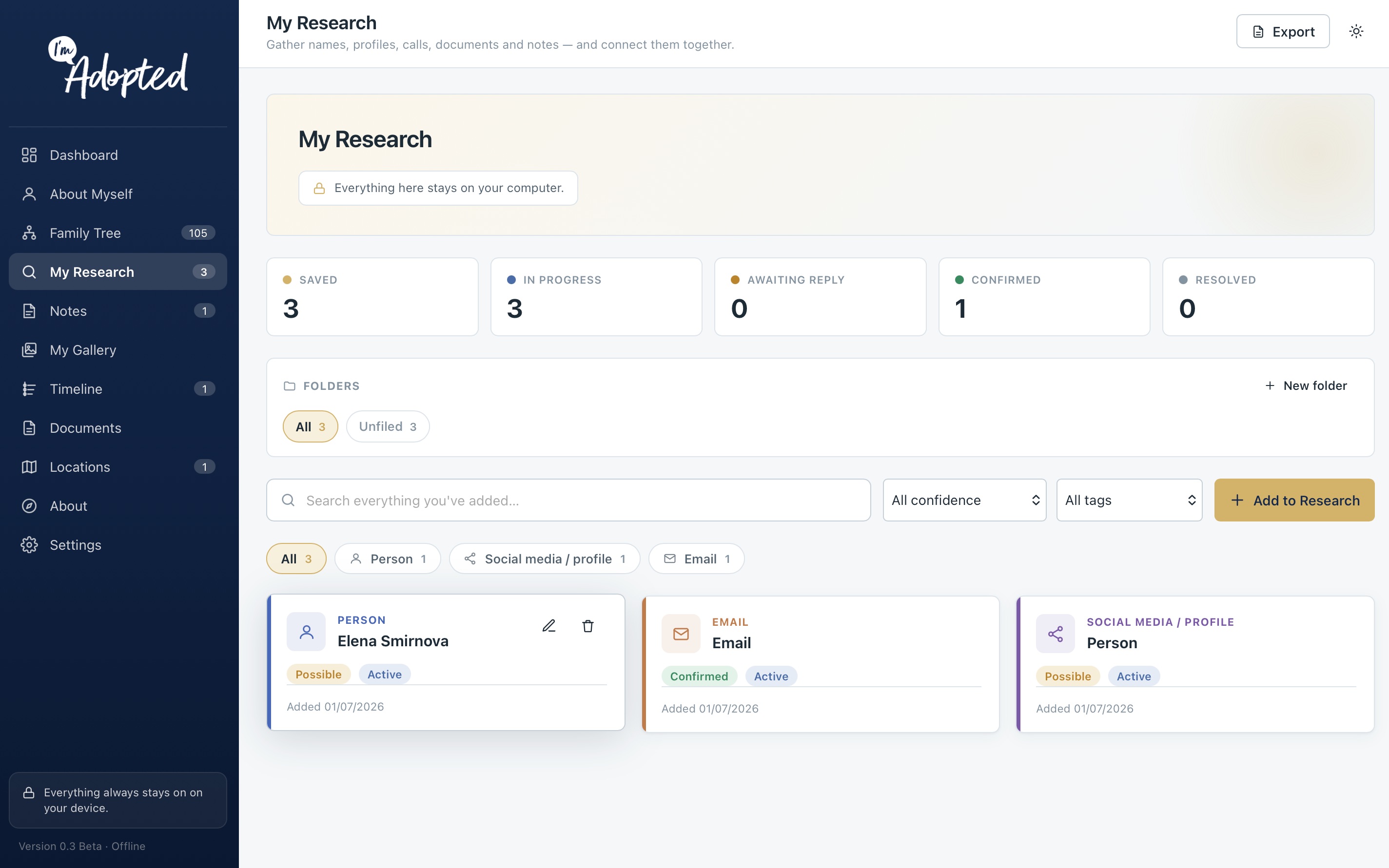Click the plus icon beside New folder
This screenshot has height=868, width=1389.
pos(1270,386)
